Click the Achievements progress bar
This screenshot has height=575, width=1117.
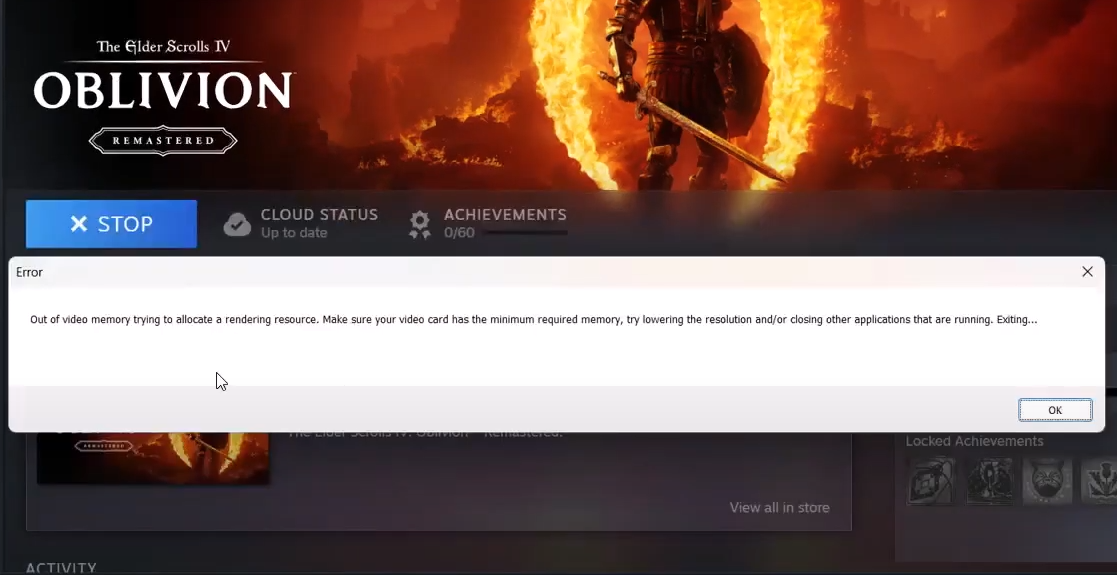coord(526,232)
